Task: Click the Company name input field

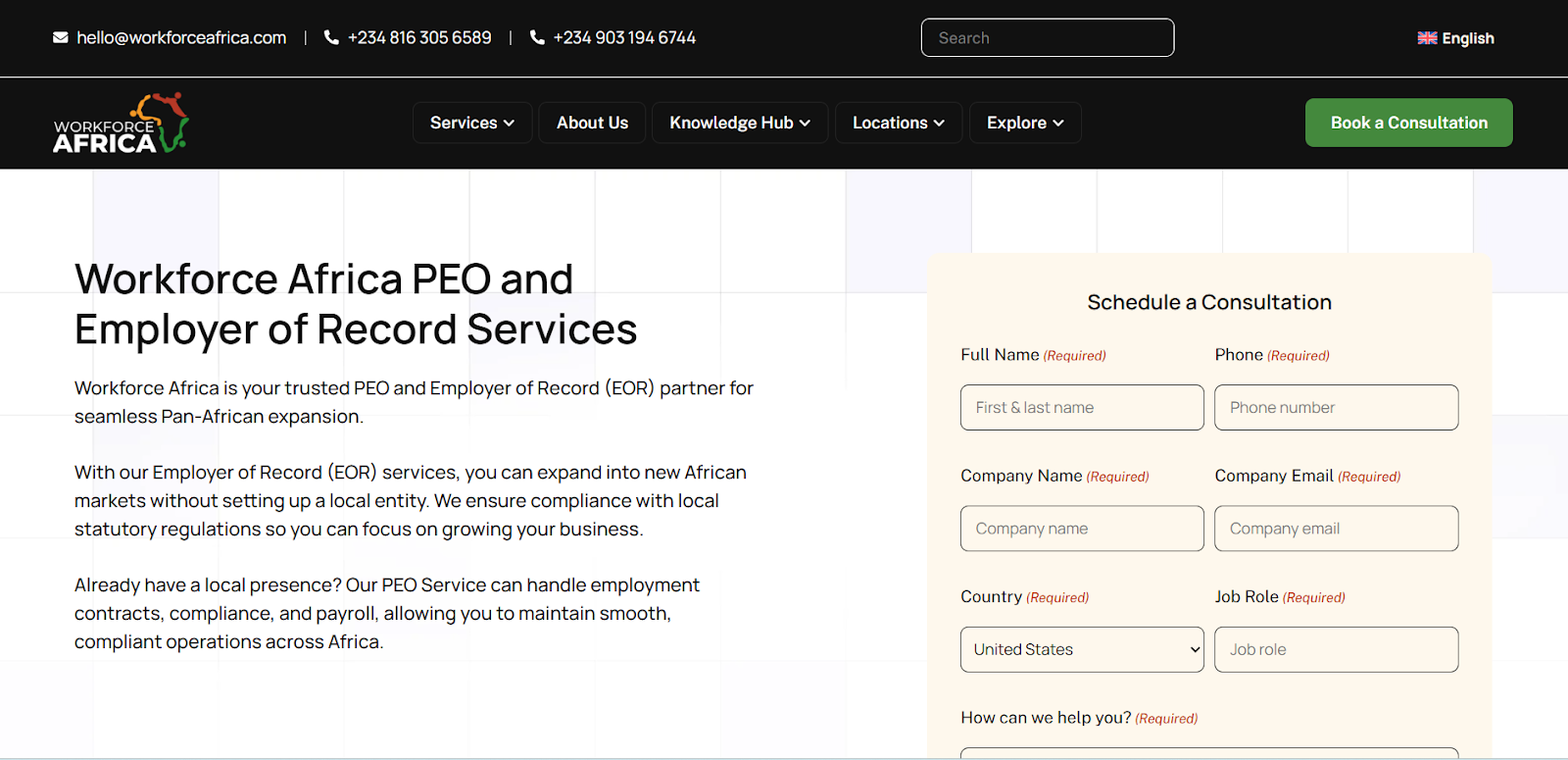Action: [x=1082, y=529]
